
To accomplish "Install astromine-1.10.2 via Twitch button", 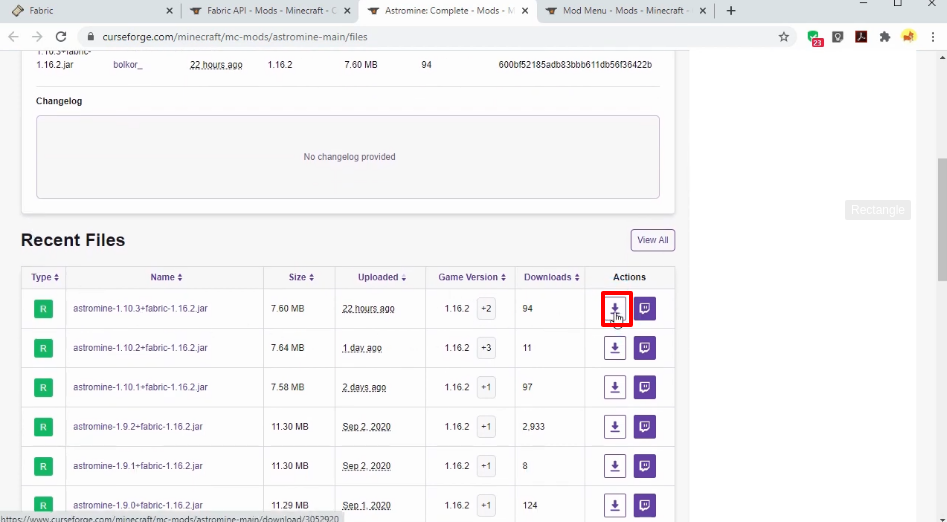I will pyautogui.click(x=644, y=348).
